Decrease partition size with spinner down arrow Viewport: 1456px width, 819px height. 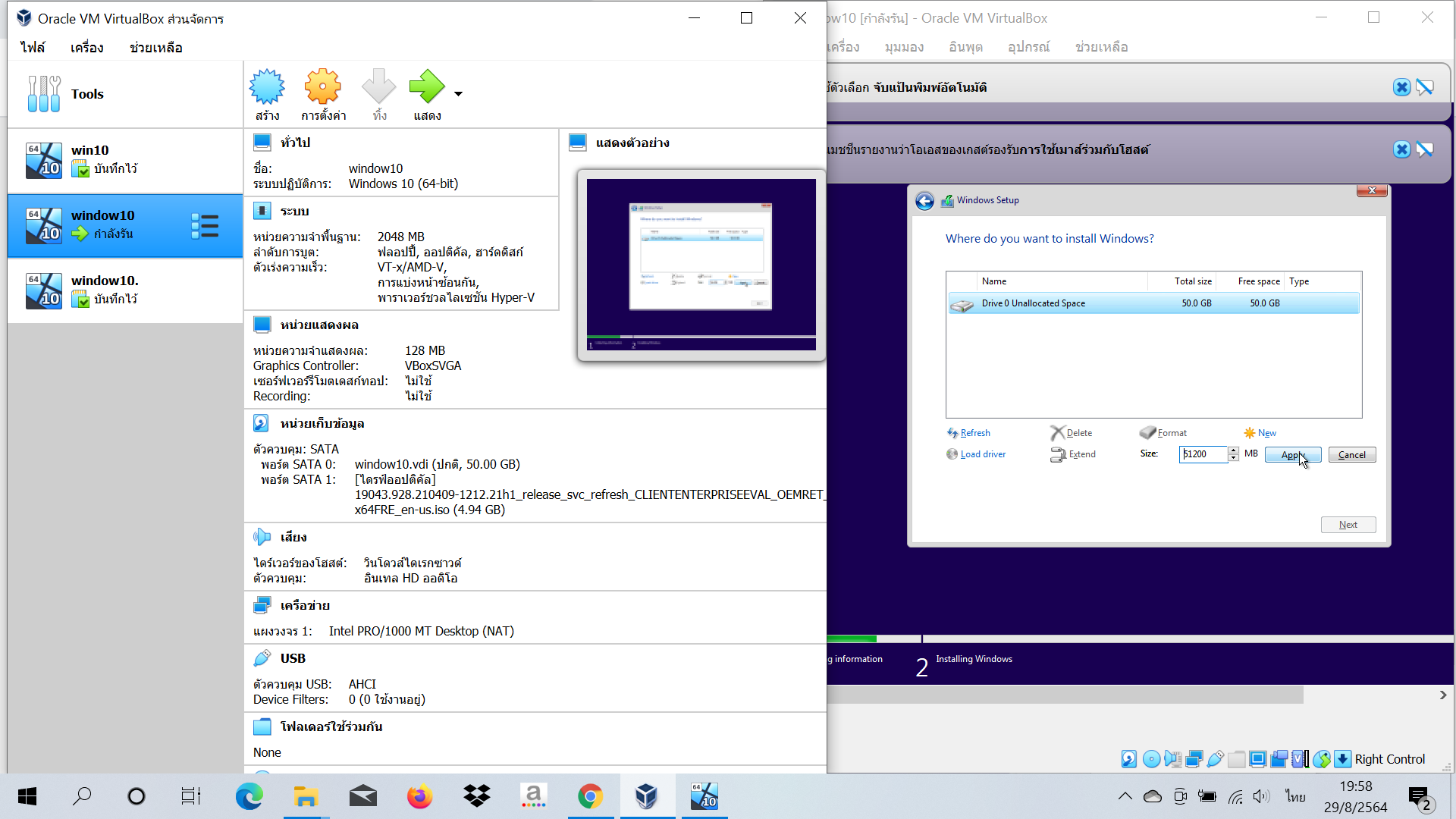pos(1234,458)
